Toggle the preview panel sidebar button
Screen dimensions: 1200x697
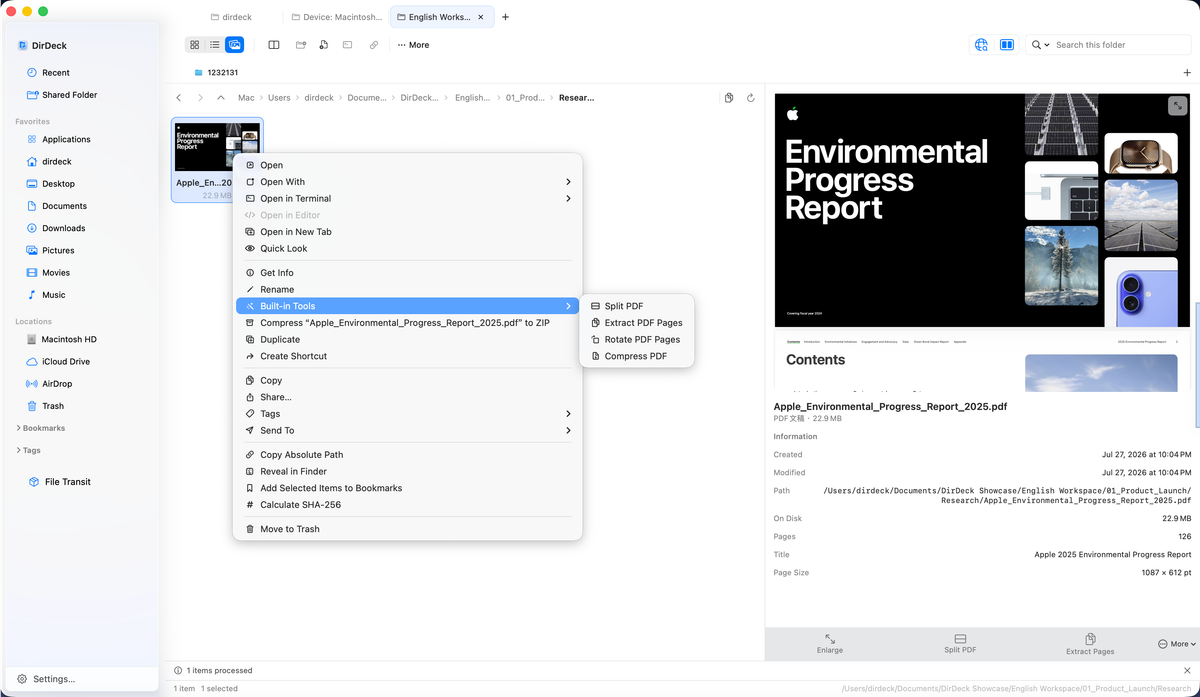tap(1007, 45)
